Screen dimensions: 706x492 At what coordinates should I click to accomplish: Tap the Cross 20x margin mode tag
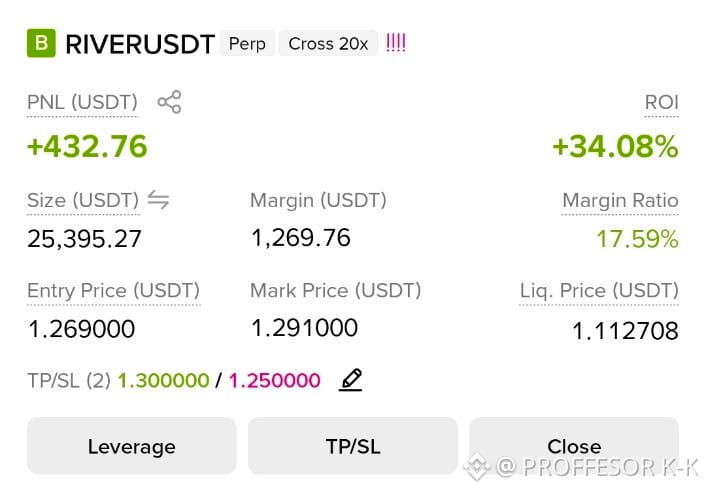(328, 44)
